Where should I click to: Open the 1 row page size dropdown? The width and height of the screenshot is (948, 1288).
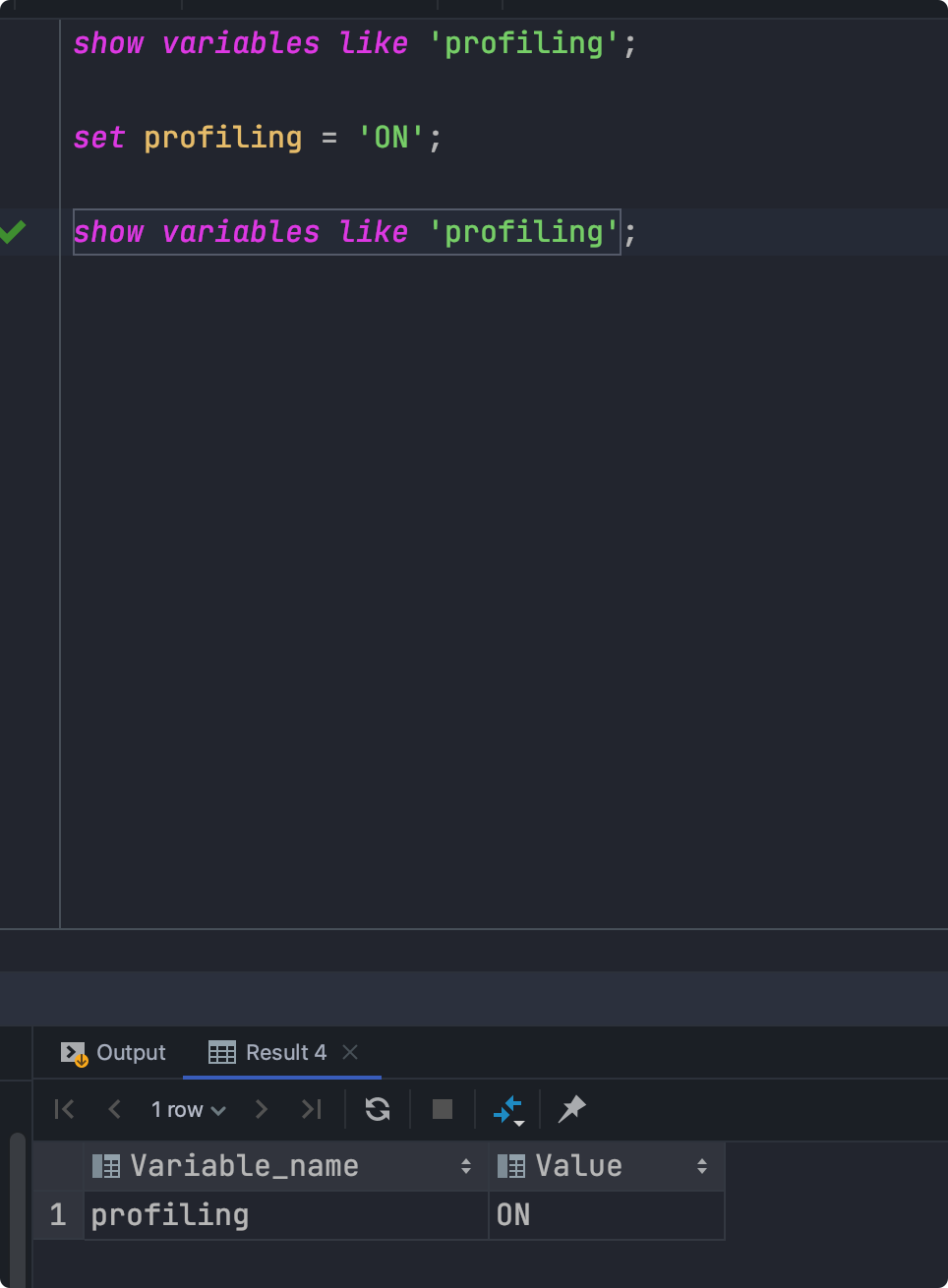[x=188, y=1110]
